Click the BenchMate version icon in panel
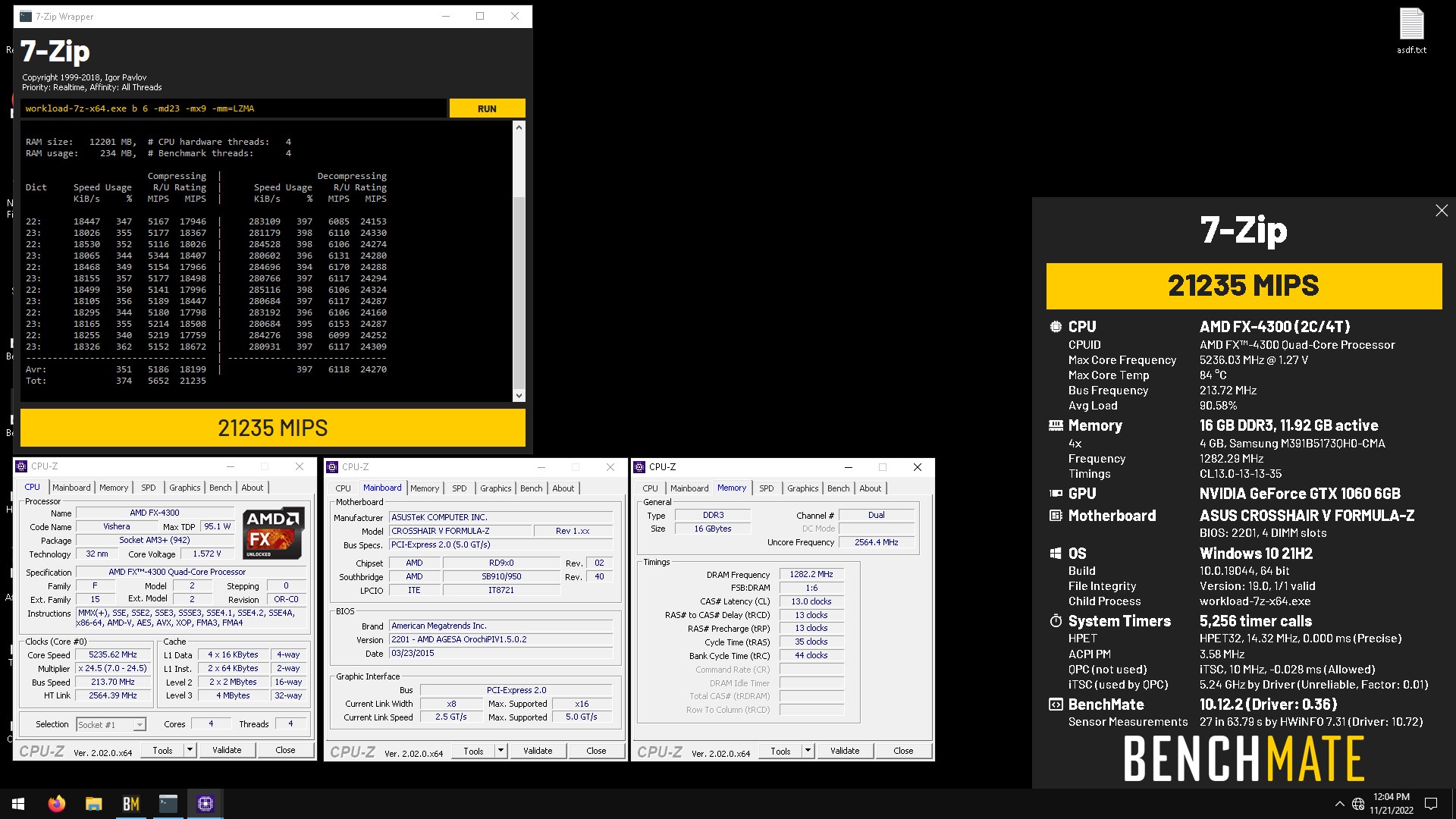This screenshot has width=1456, height=819. (1056, 704)
